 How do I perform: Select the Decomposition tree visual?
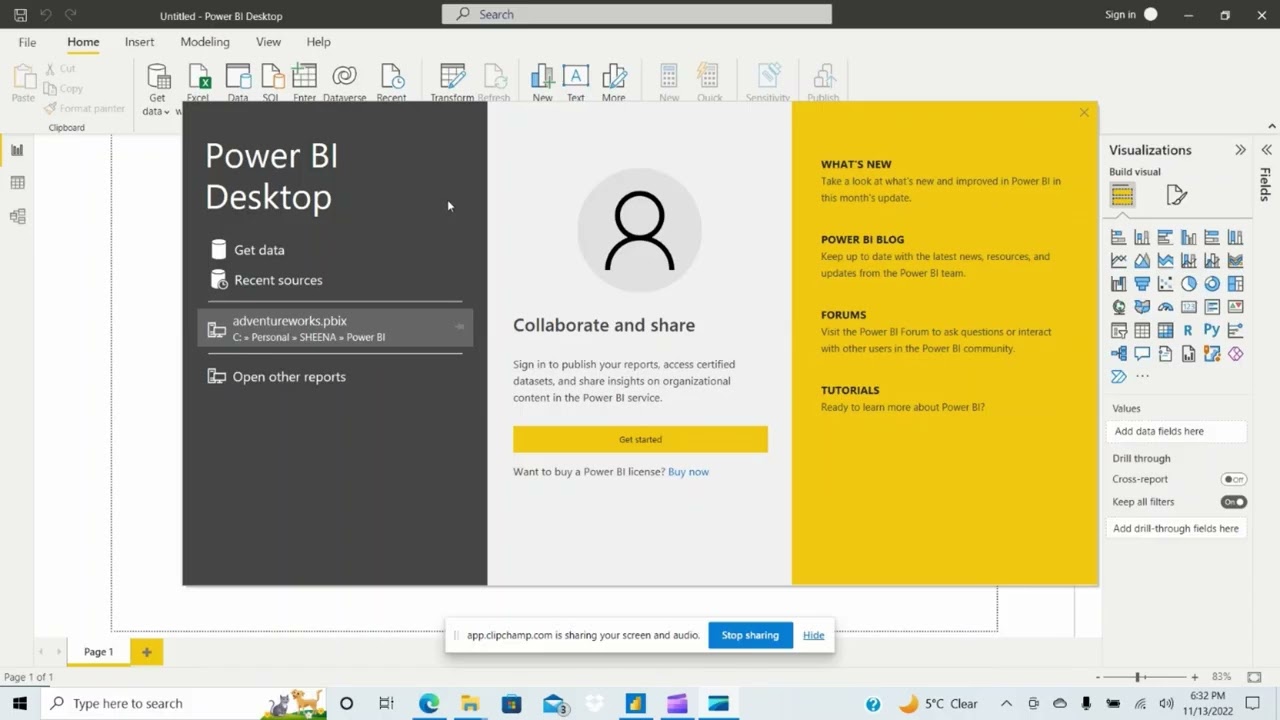coord(1118,353)
